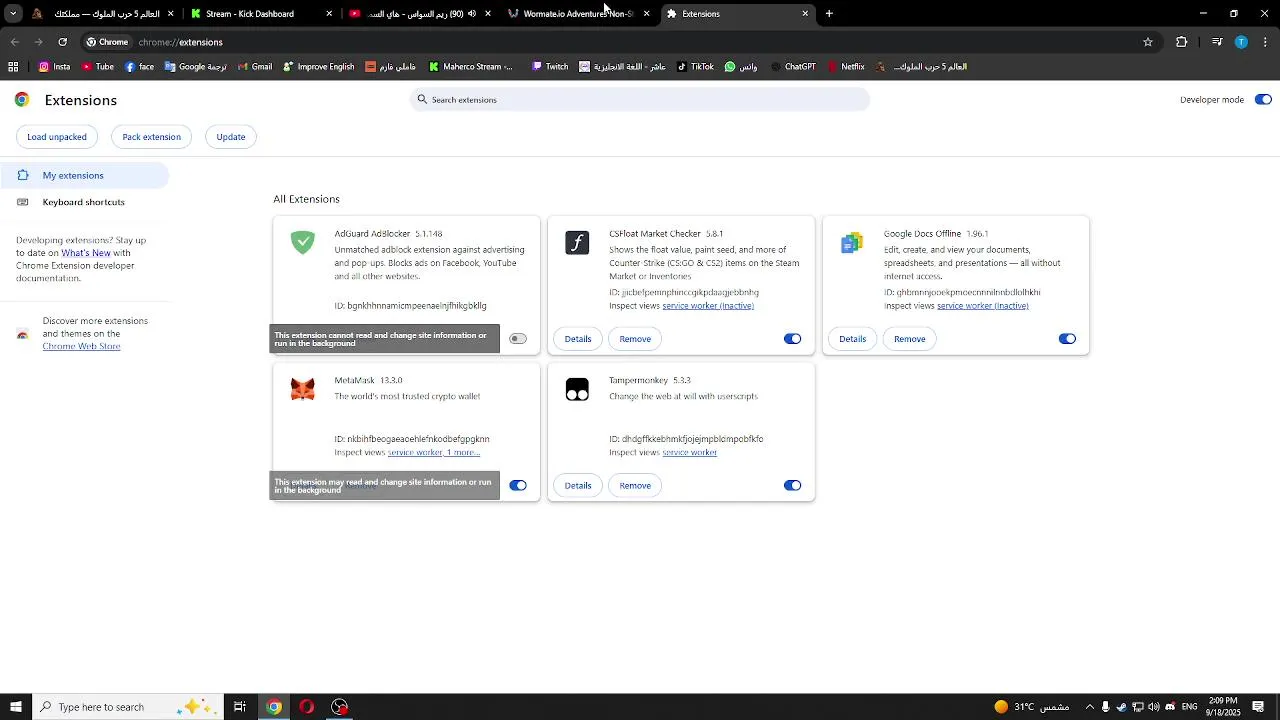Click the magnifier icon in search extensions
This screenshot has width=1280, height=720.
tap(422, 100)
